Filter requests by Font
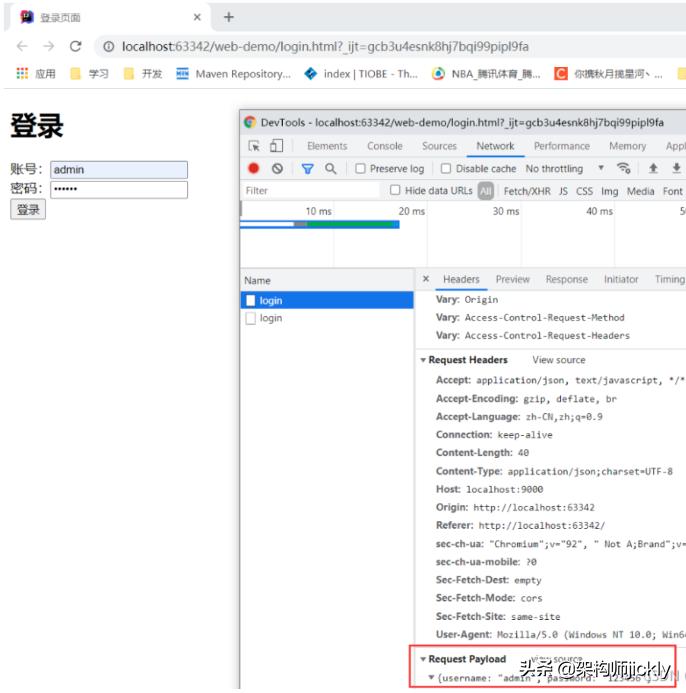Viewport: 686px width, 693px height. pos(672,191)
